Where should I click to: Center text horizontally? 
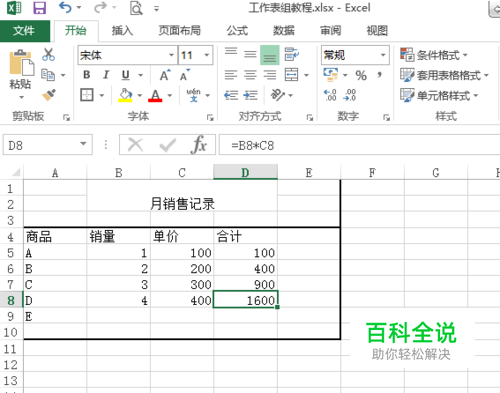250,75
